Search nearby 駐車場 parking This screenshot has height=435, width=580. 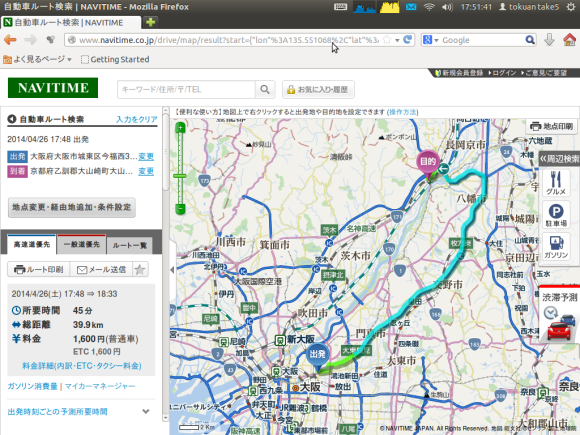556,215
